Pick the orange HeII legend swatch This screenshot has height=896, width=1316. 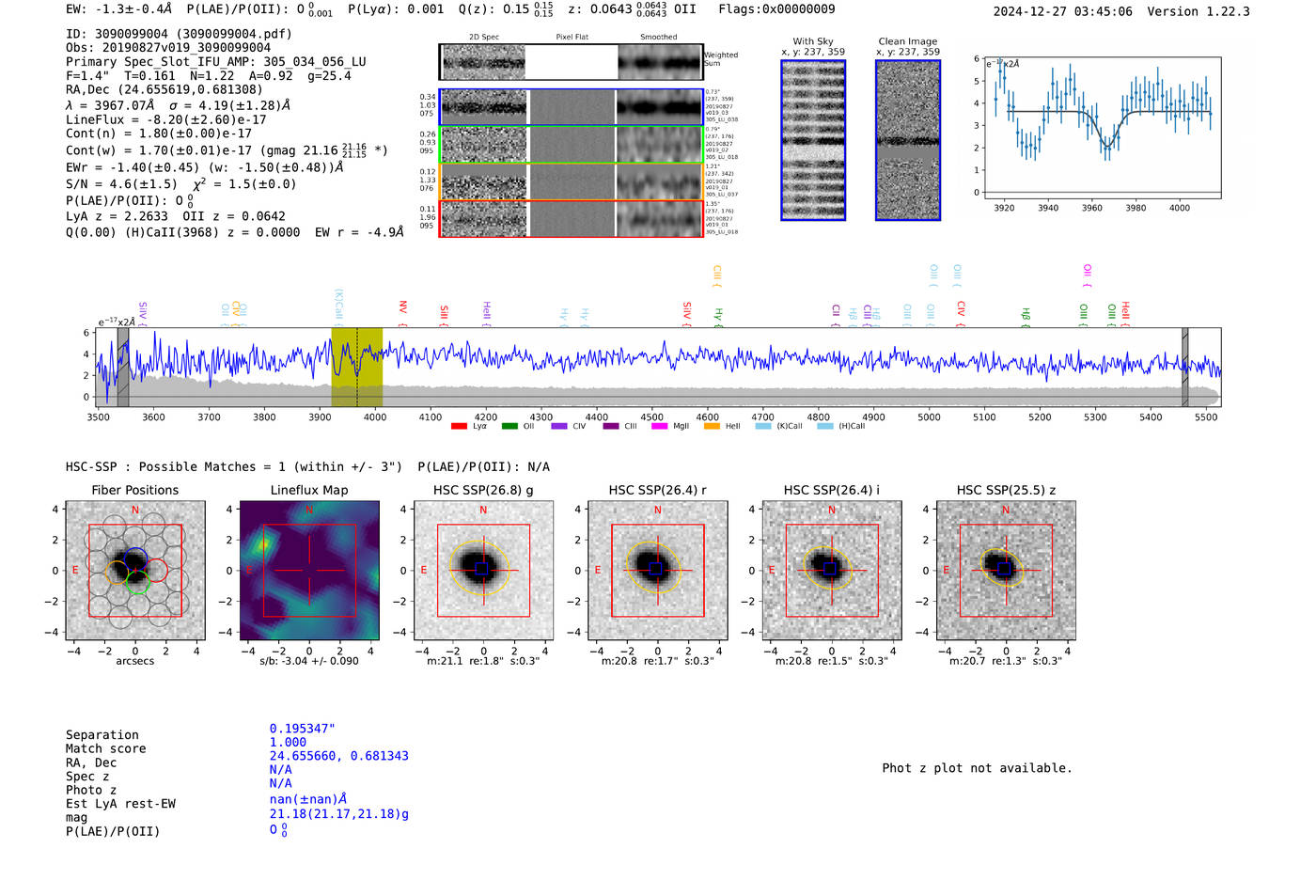[x=711, y=426]
